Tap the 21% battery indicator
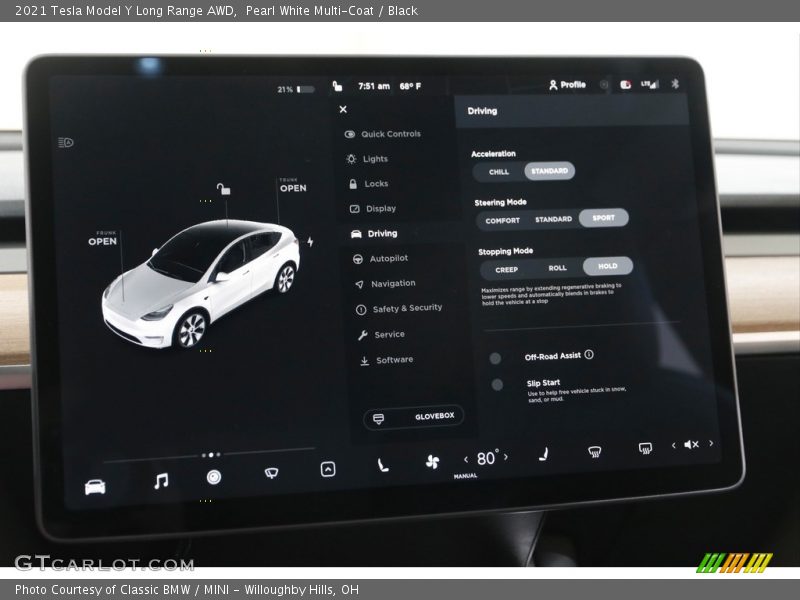 point(296,89)
